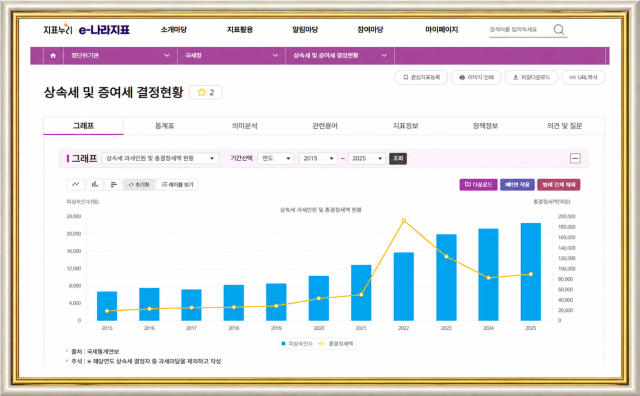
Task: Click the 2024 line data point
Action: coord(489,278)
